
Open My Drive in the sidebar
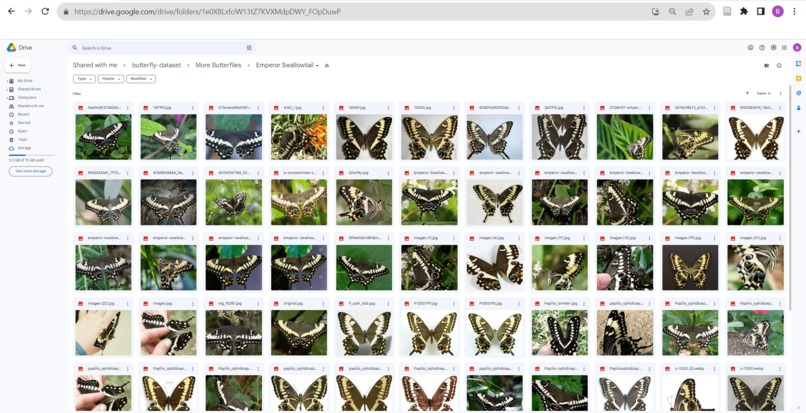tap(25, 81)
